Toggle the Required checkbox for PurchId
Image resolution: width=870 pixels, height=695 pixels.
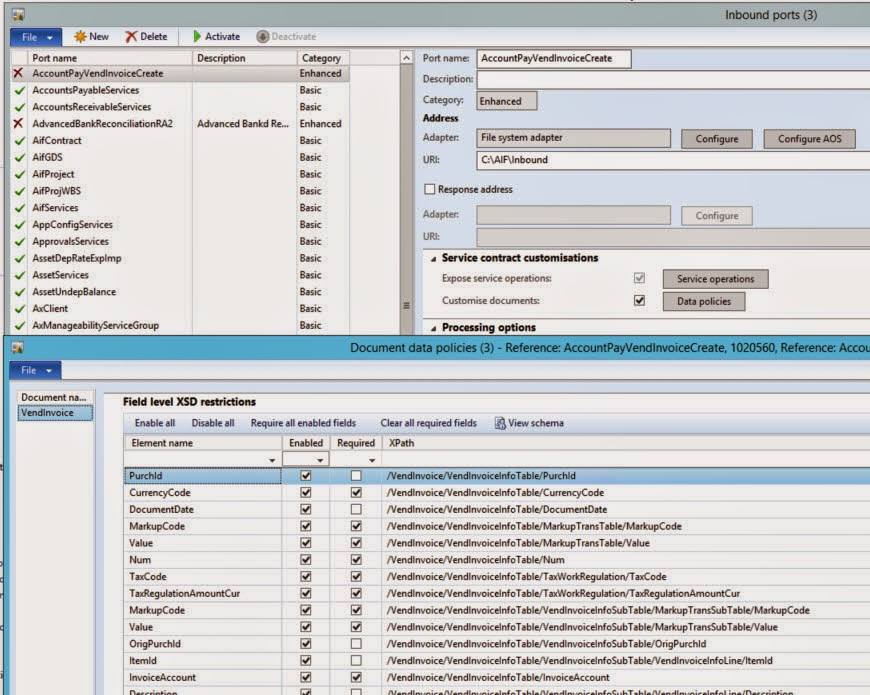(356, 476)
